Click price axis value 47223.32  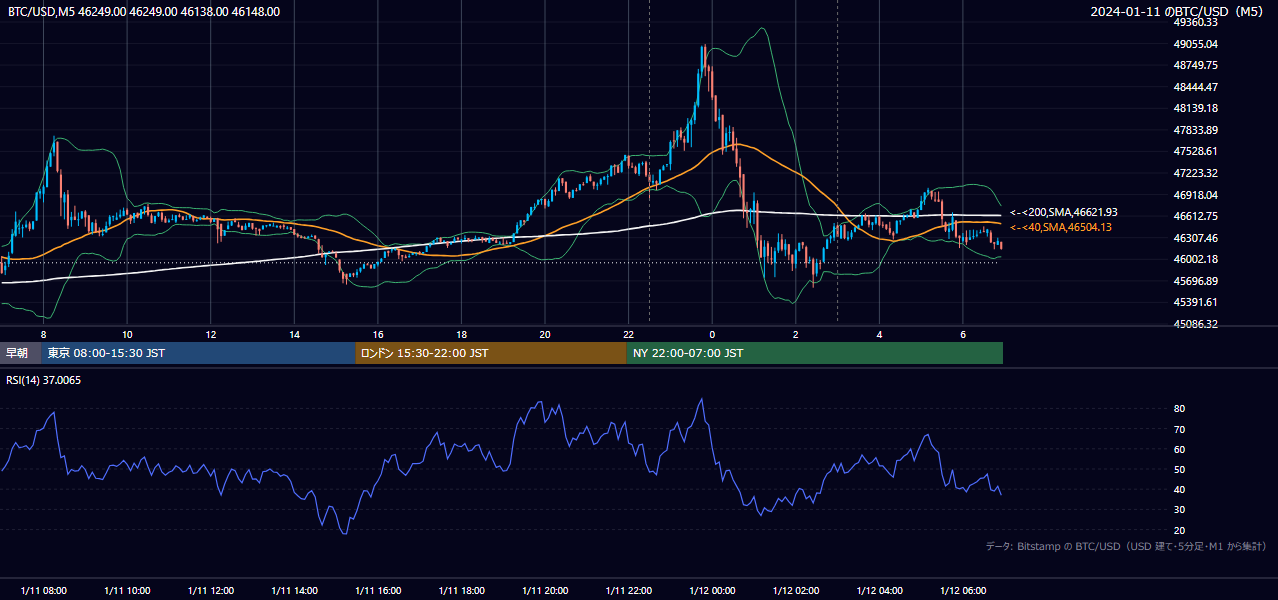tap(1195, 173)
